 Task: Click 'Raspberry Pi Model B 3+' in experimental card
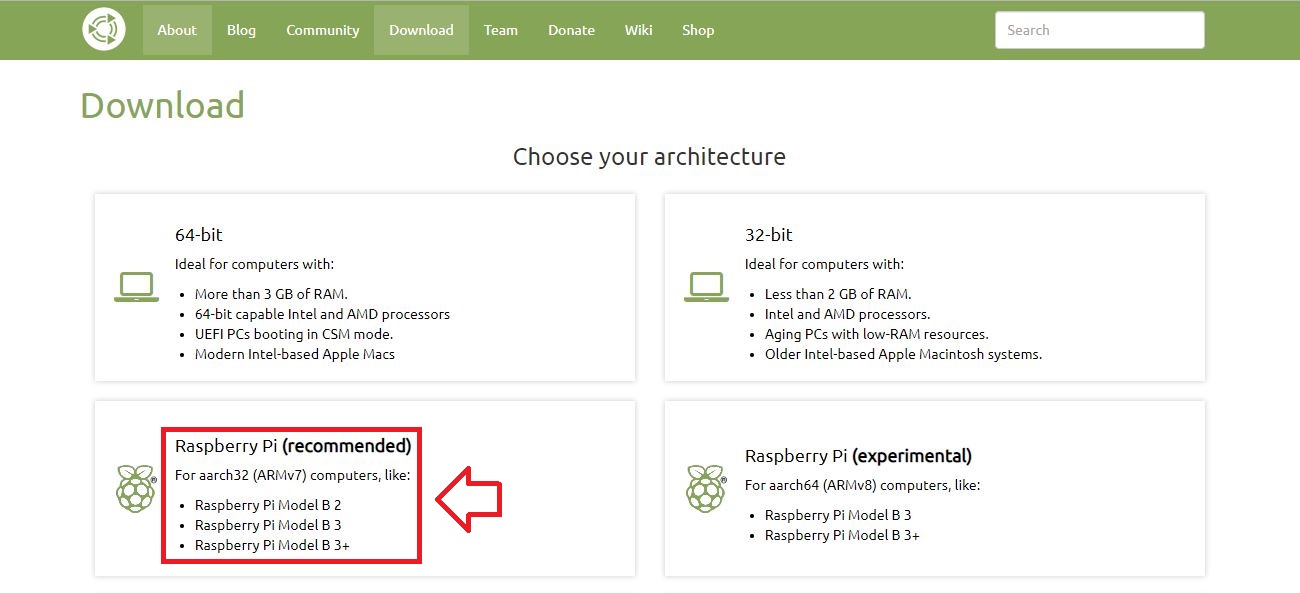click(x=842, y=535)
